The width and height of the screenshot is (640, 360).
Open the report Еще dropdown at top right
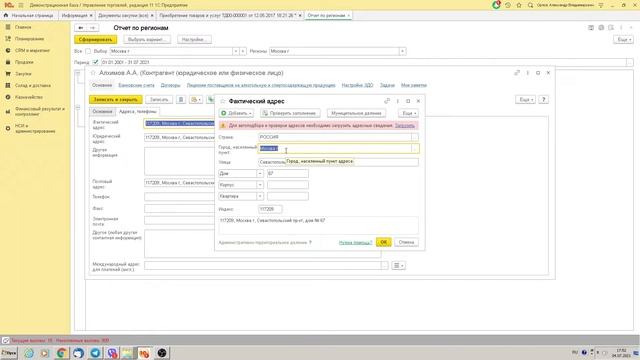623,40
